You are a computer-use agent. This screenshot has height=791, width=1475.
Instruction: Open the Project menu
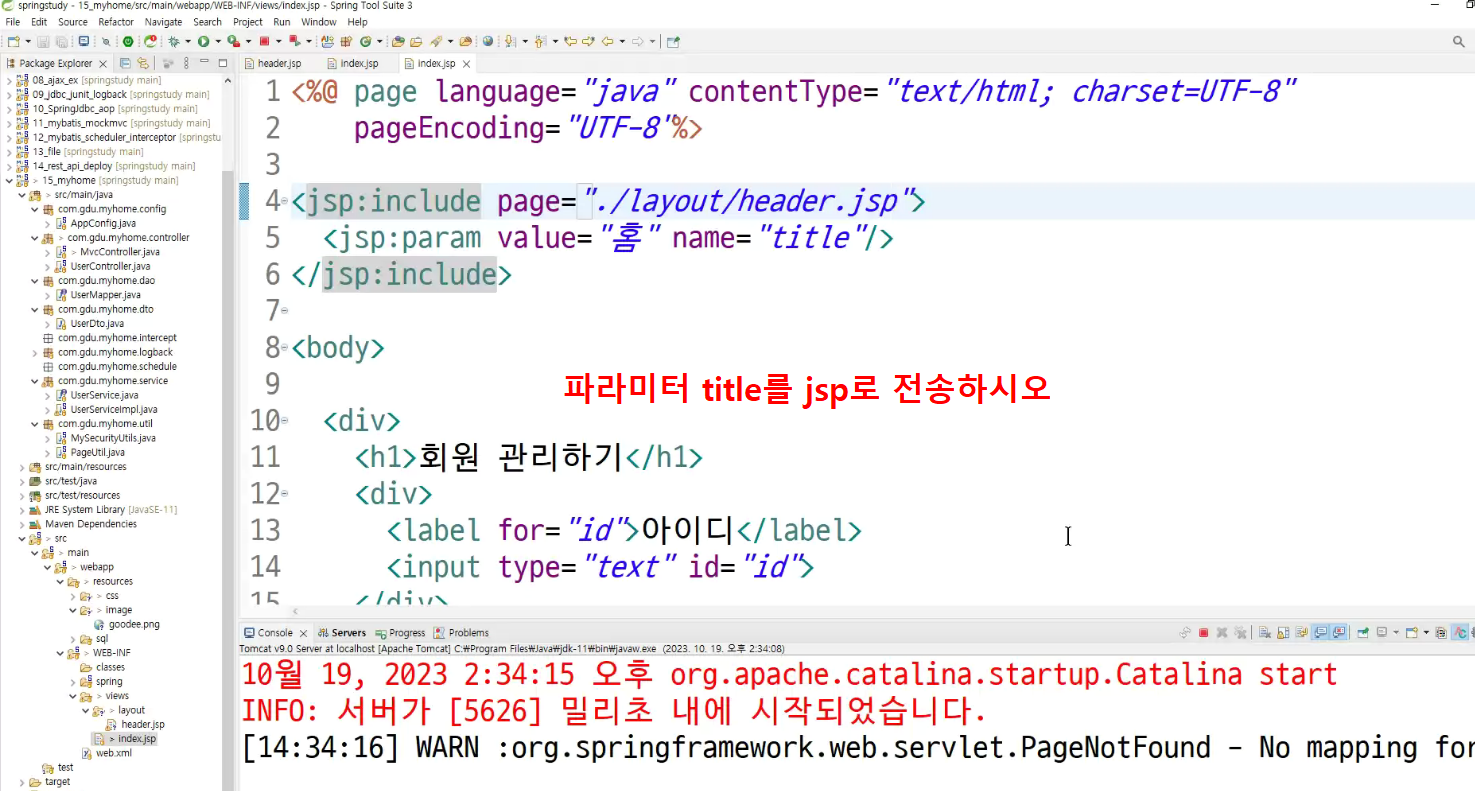[x=248, y=21]
